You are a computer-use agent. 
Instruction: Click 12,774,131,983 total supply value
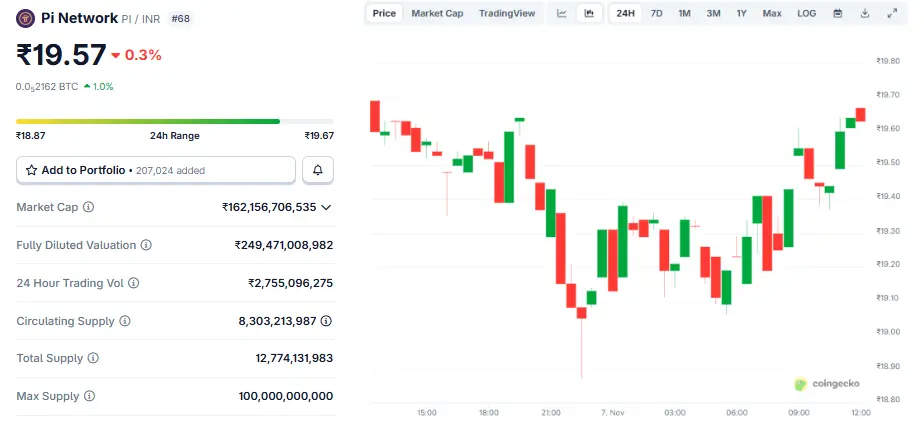(x=294, y=358)
